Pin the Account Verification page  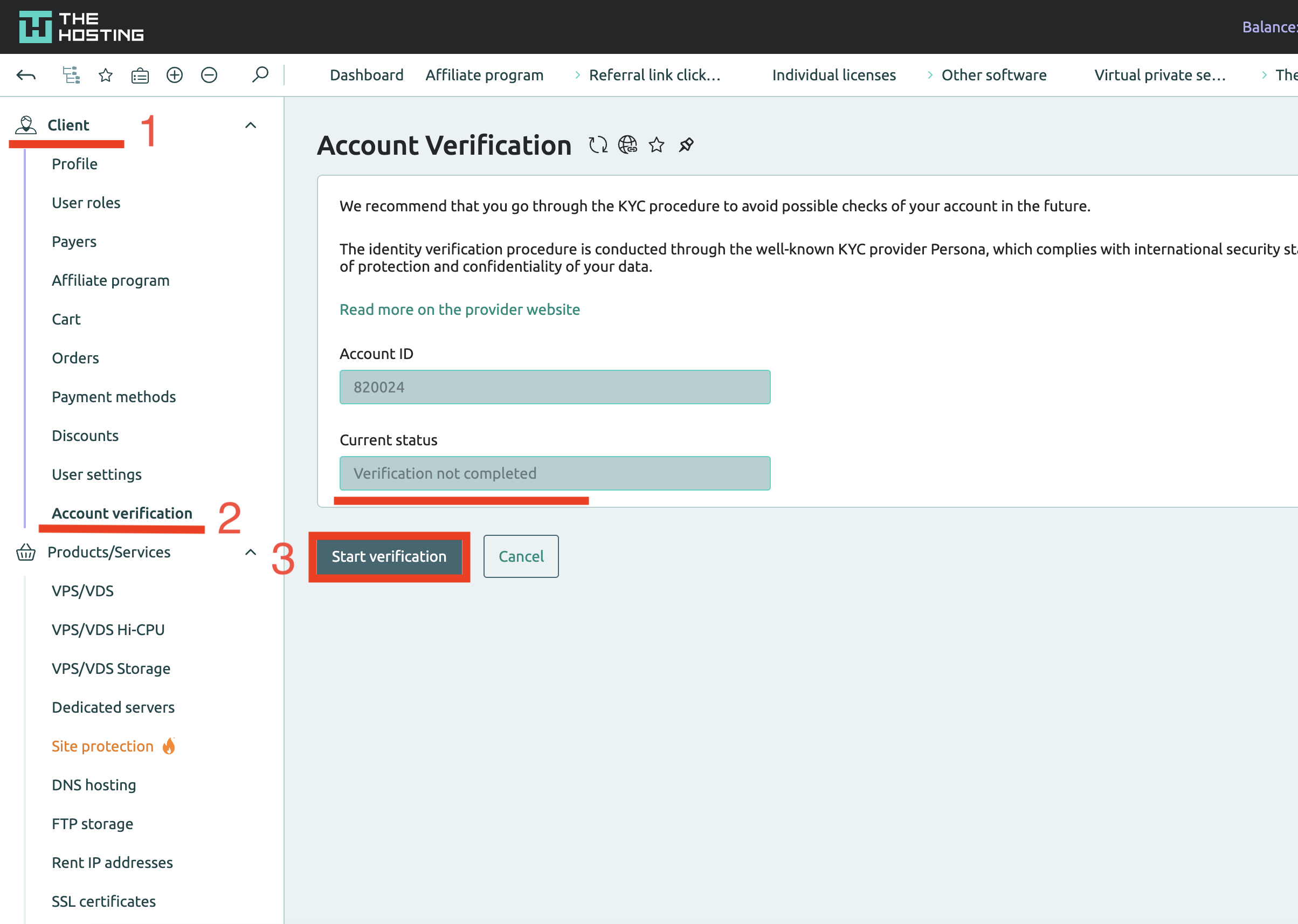click(x=687, y=145)
